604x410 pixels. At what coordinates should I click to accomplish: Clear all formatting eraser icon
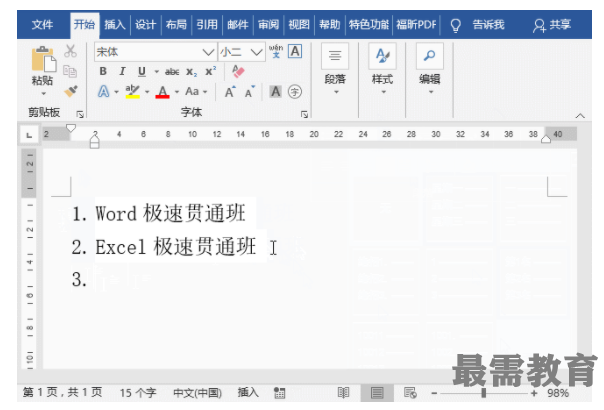pyautogui.click(x=238, y=71)
